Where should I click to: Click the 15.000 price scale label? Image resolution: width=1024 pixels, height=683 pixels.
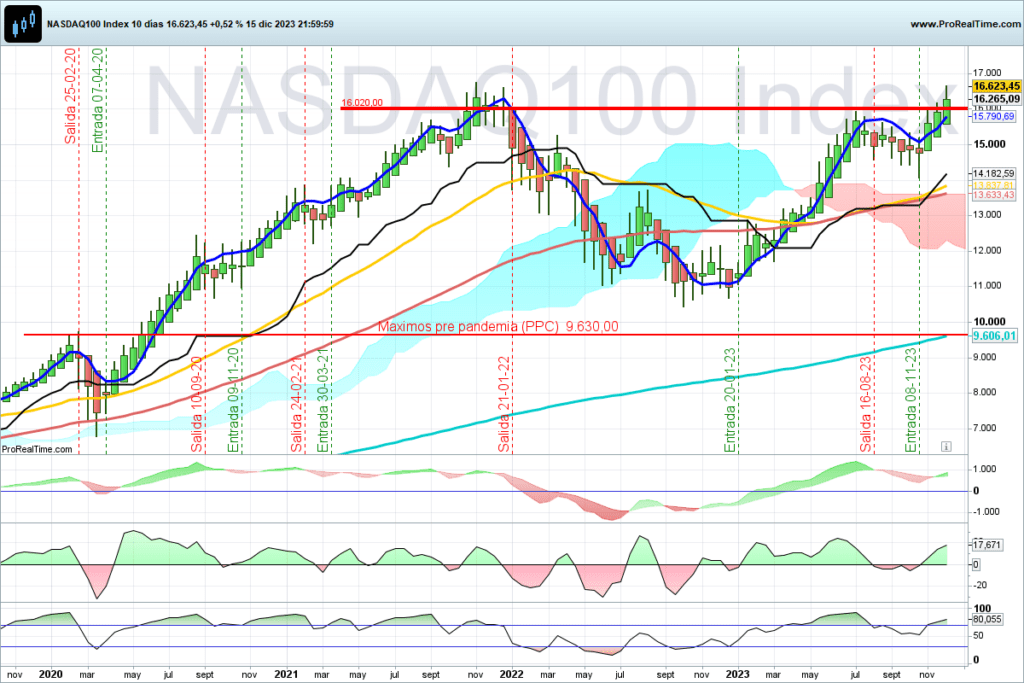pos(989,144)
